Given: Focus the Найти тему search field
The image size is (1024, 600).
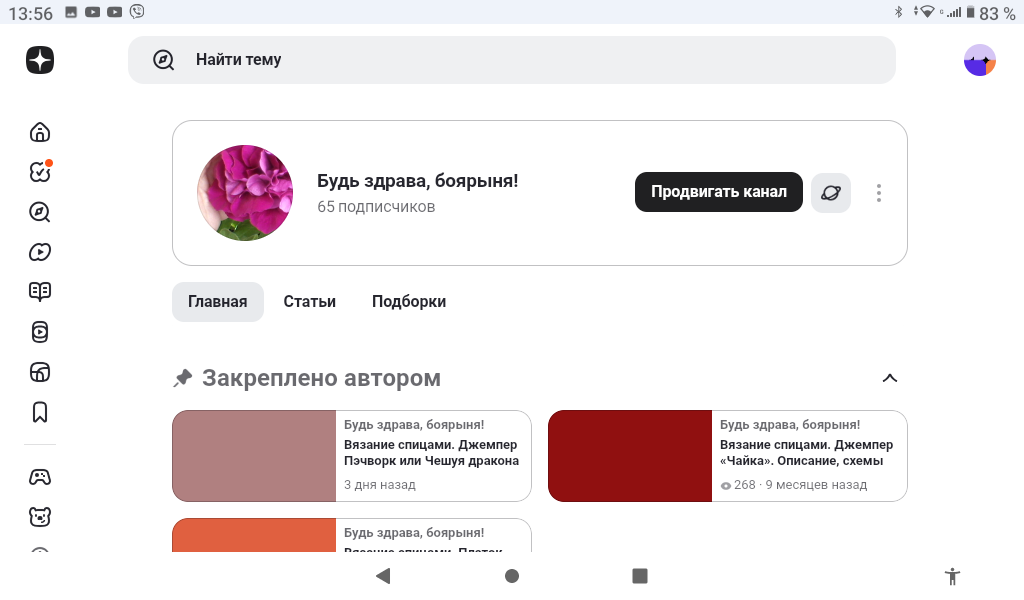Looking at the screenshot, I should (x=511, y=60).
